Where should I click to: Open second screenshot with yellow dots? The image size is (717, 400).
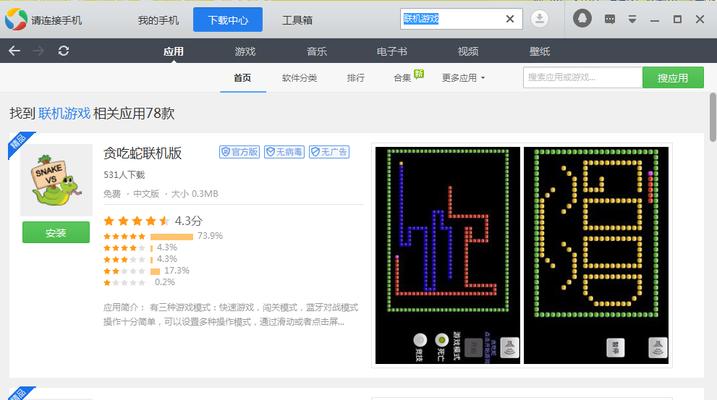click(596, 255)
